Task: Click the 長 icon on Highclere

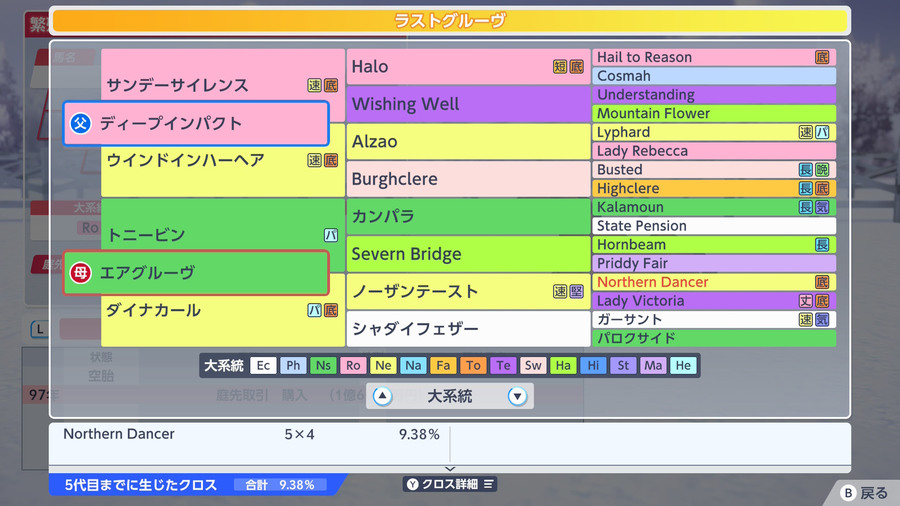Action: coord(805,188)
